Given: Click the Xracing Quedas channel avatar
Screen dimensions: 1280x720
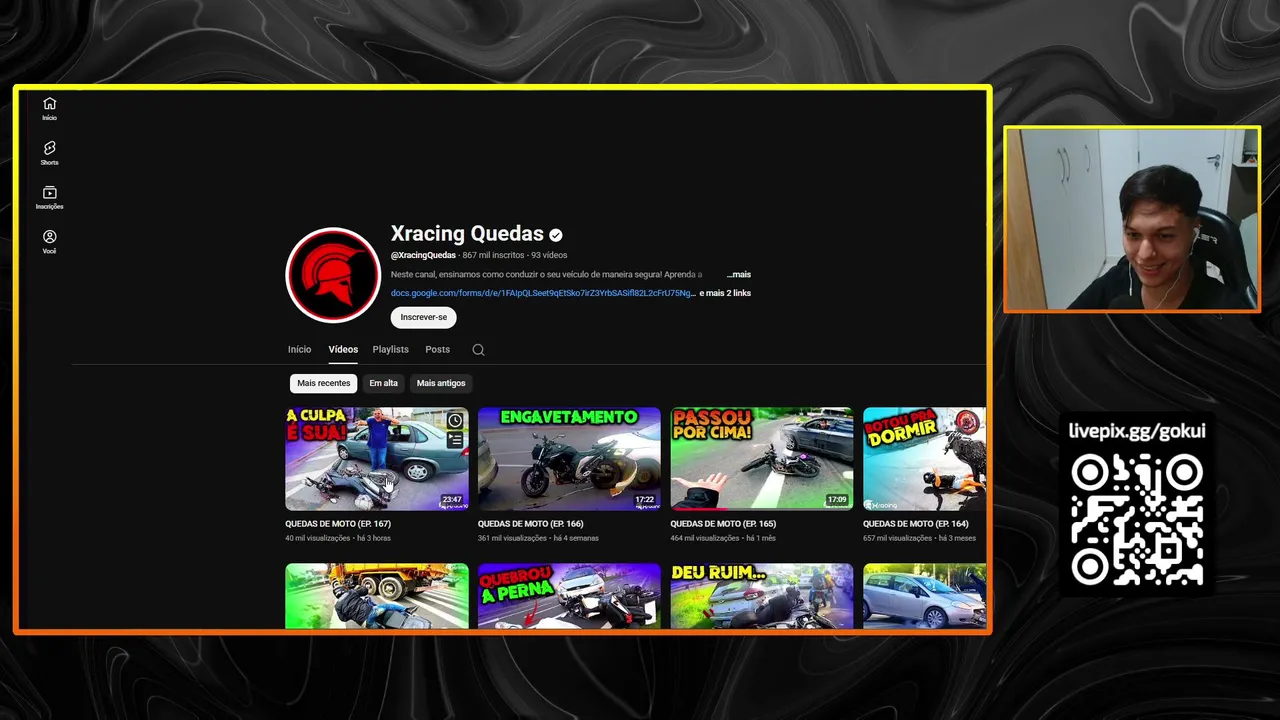Looking at the screenshot, I should coord(333,276).
